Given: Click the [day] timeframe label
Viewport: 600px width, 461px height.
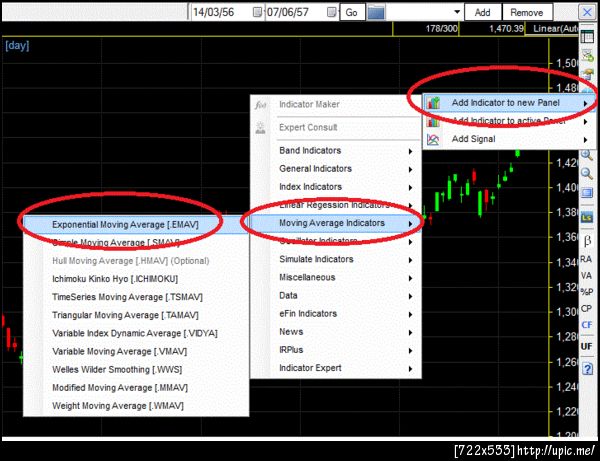Looking at the screenshot, I should point(17,46).
